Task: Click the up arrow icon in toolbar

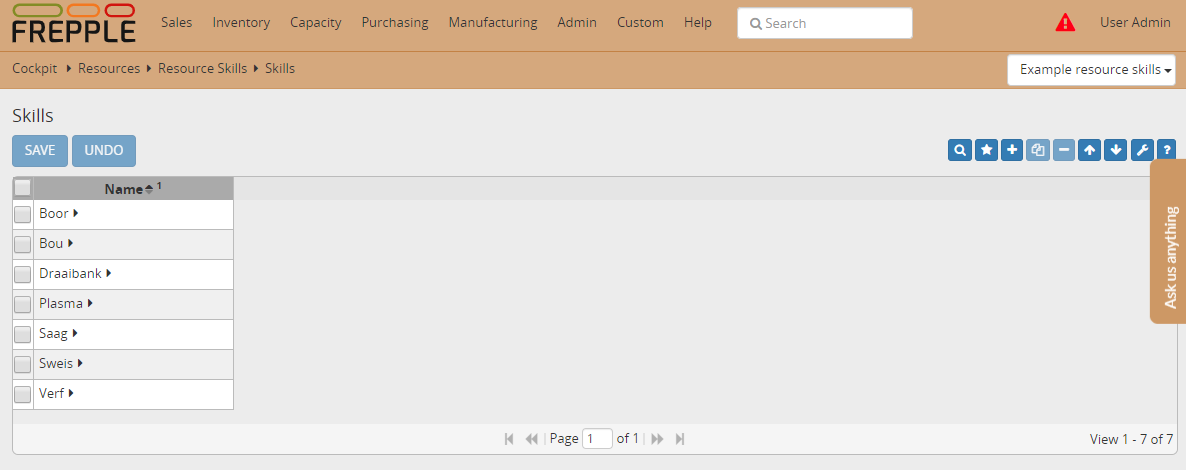Action: coord(1090,150)
